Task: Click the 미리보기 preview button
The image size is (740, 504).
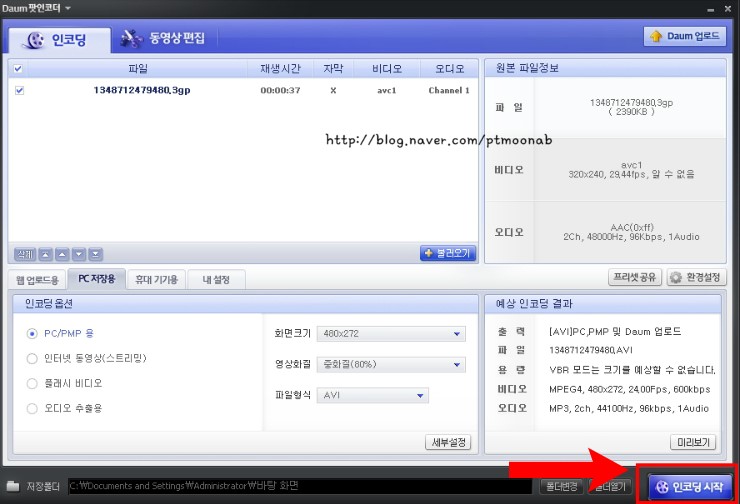Action: coord(693,442)
